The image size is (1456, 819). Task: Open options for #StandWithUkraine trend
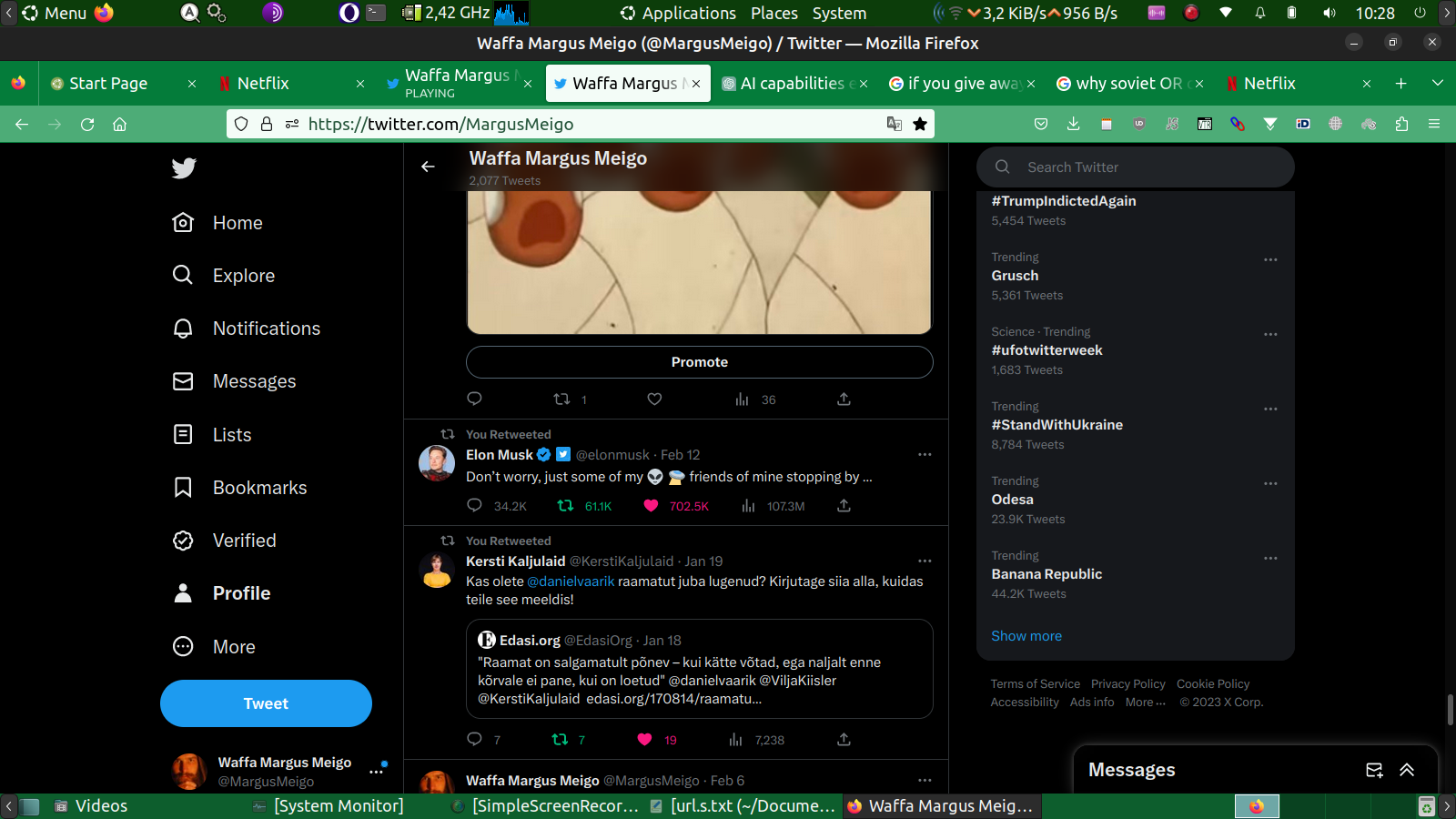tap(1270, 409)
